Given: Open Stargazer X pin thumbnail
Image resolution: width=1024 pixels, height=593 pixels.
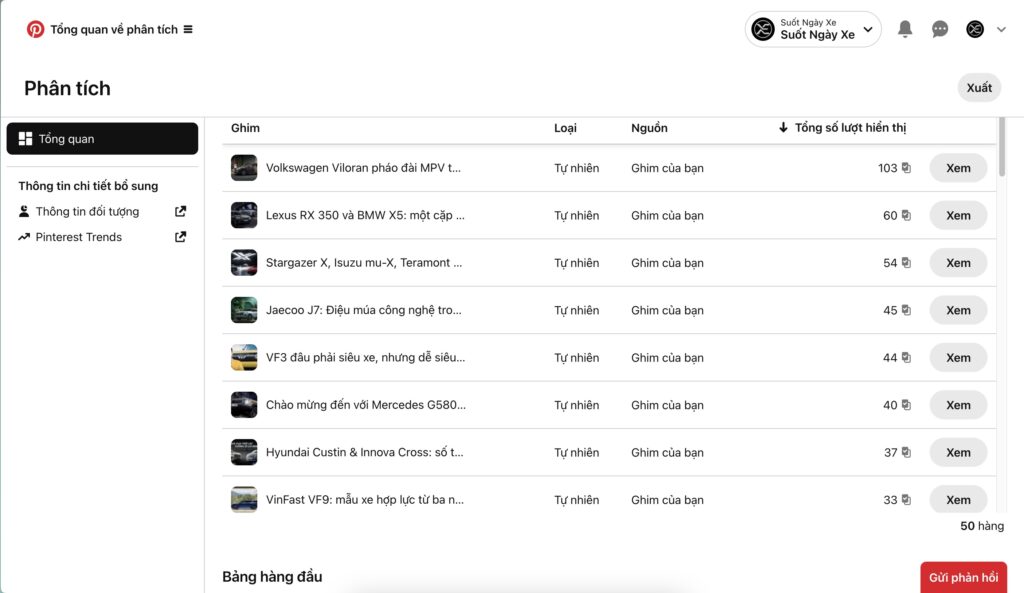Looking at the screenshot, I should click(244, 263).
